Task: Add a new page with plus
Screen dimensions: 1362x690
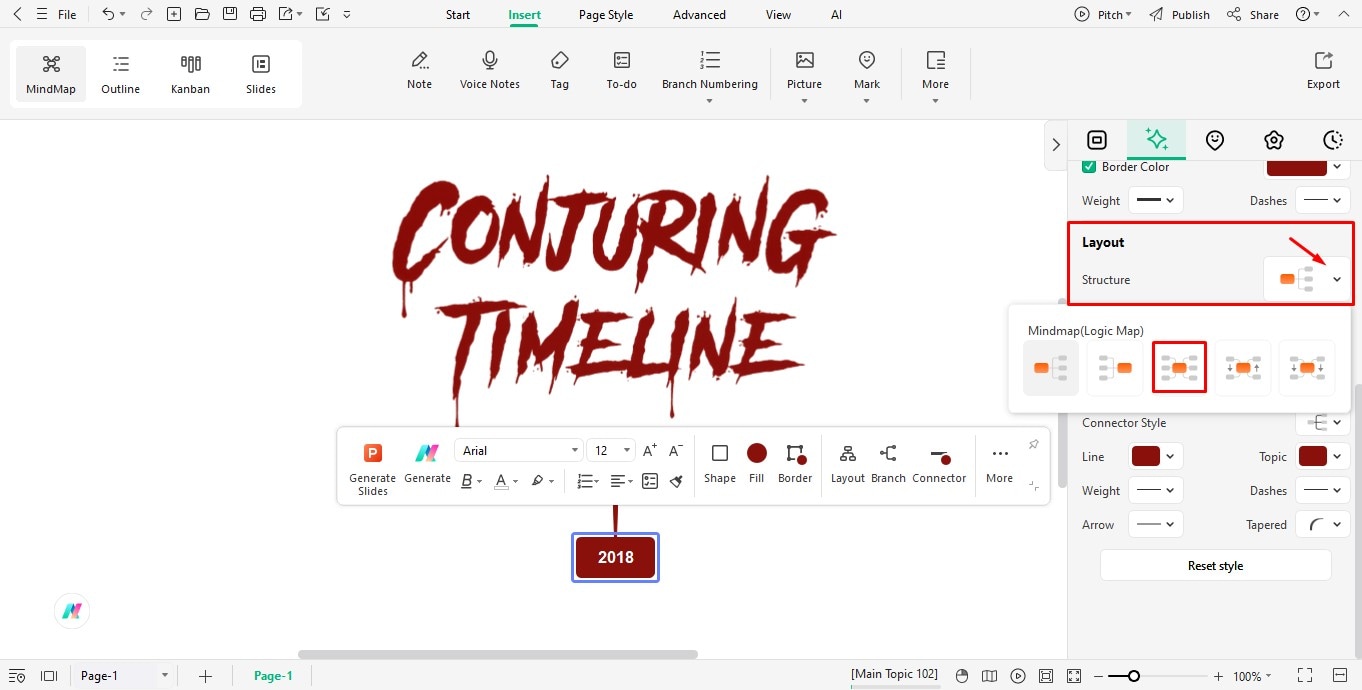Action: pyautogui.click(x=205, y=676)
